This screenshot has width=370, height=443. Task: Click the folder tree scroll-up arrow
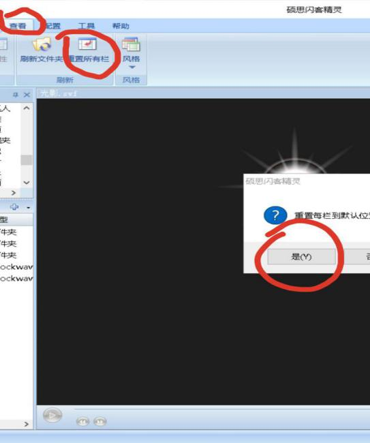coord(27,108)
